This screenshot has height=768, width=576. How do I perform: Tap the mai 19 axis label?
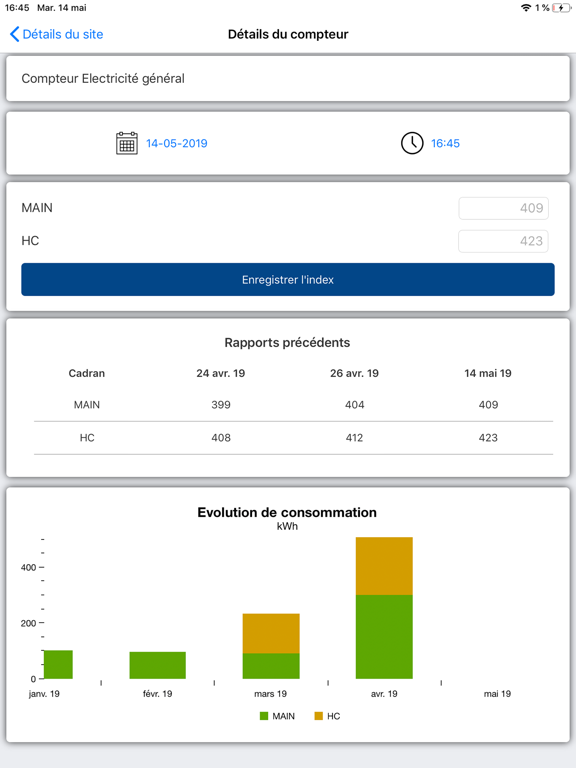(497, 694)
